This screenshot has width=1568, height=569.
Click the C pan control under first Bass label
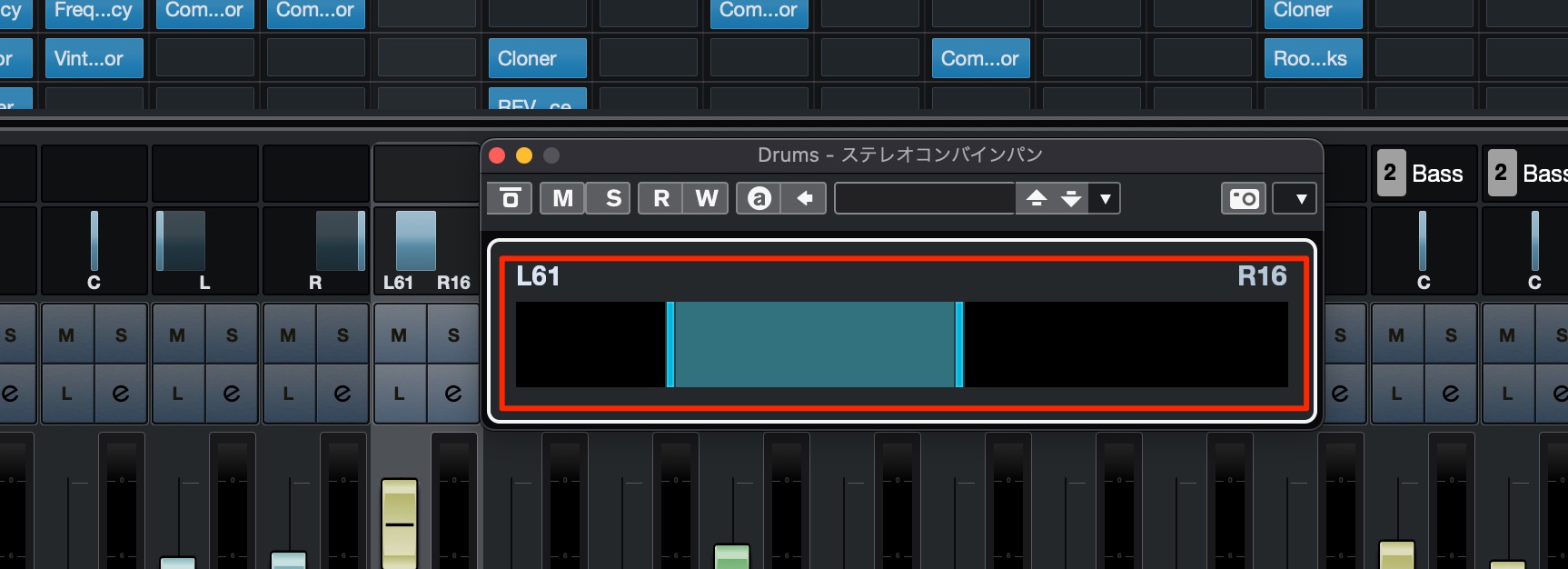[x=1424, y=251]
